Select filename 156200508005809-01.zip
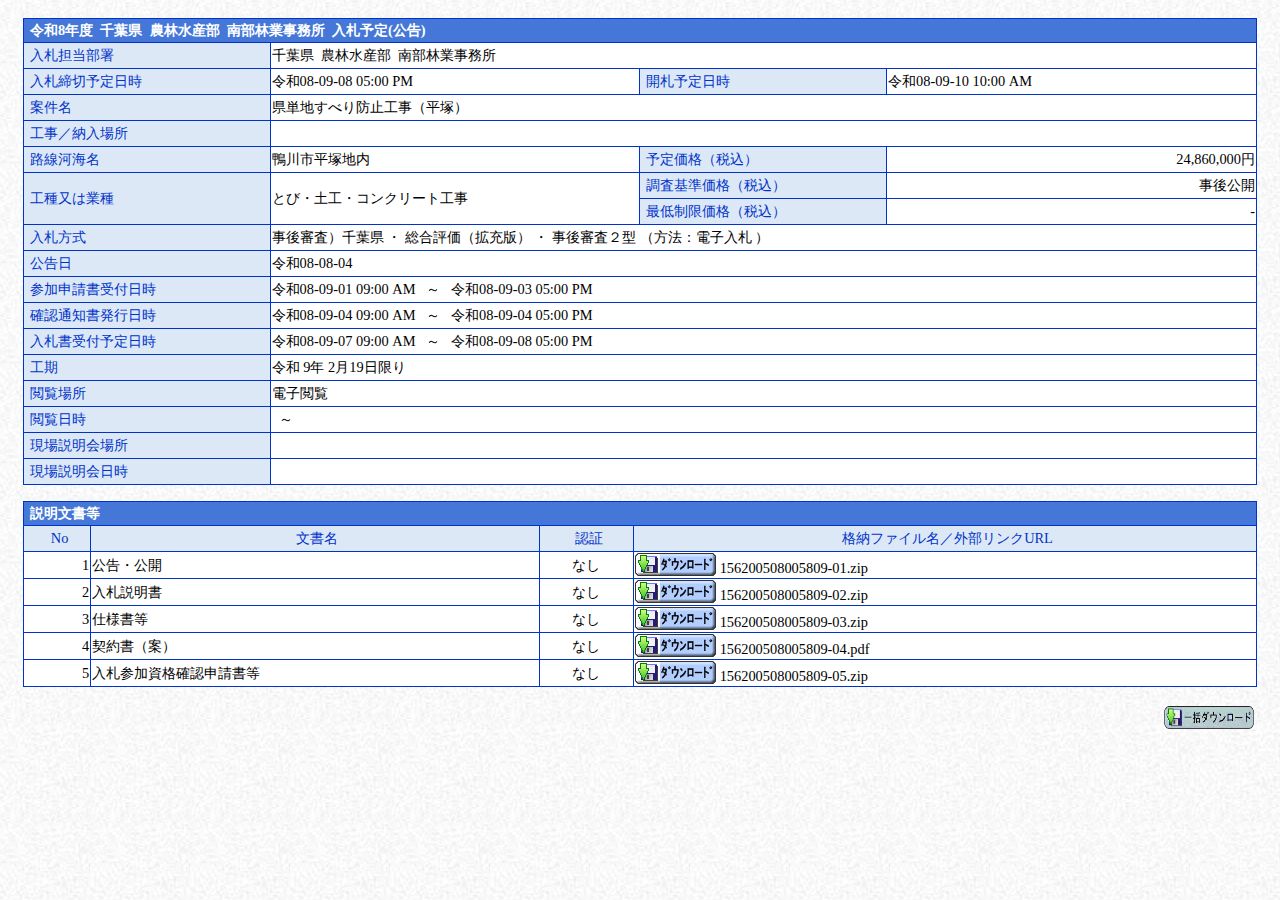1280x900 pixels. click(x=793, y=568)
